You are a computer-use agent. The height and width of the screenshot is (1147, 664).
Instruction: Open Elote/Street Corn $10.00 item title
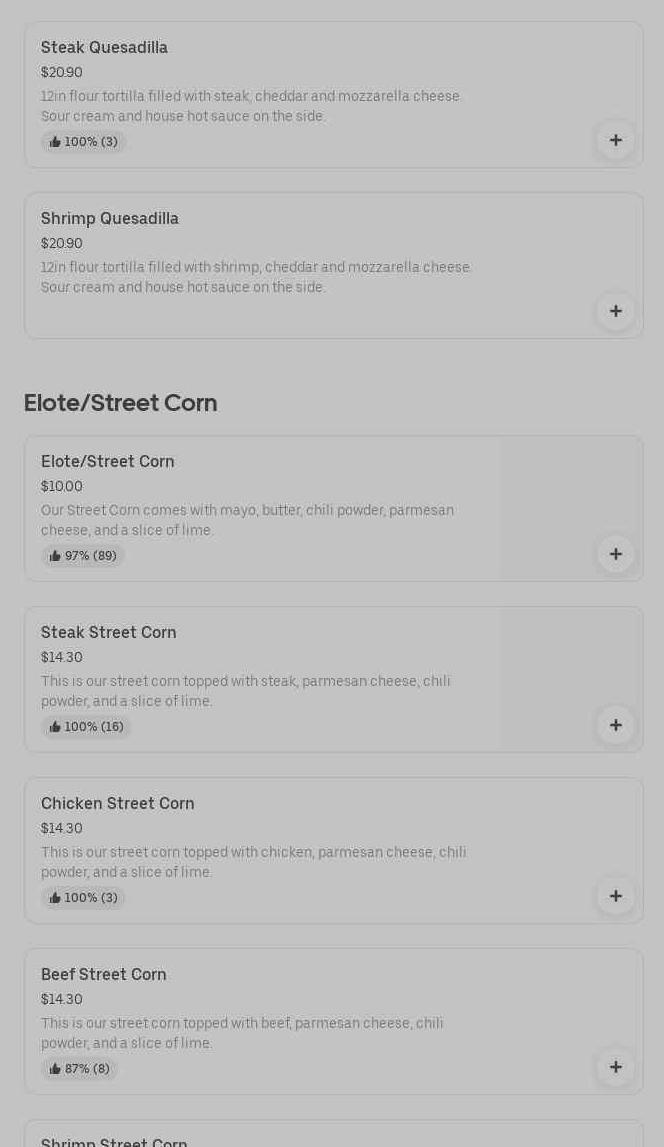108,461
